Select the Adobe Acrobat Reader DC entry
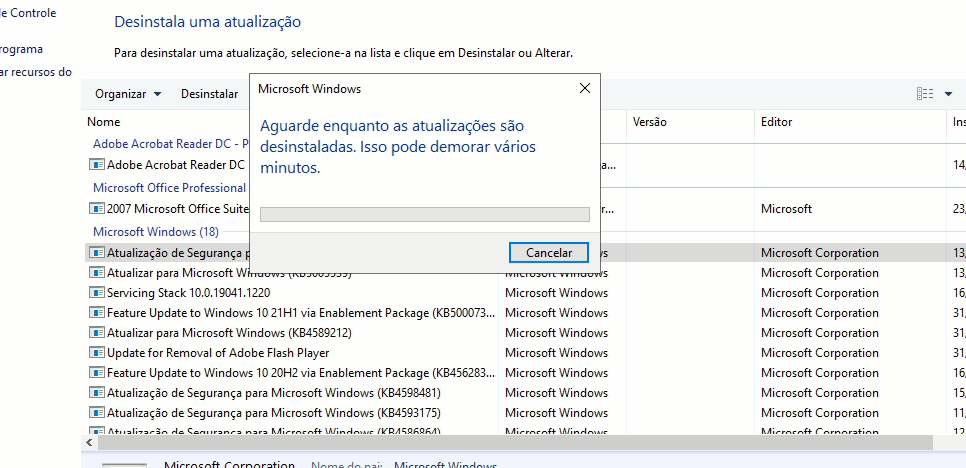Viewport: 966px width, 468px height. point(176,165)
